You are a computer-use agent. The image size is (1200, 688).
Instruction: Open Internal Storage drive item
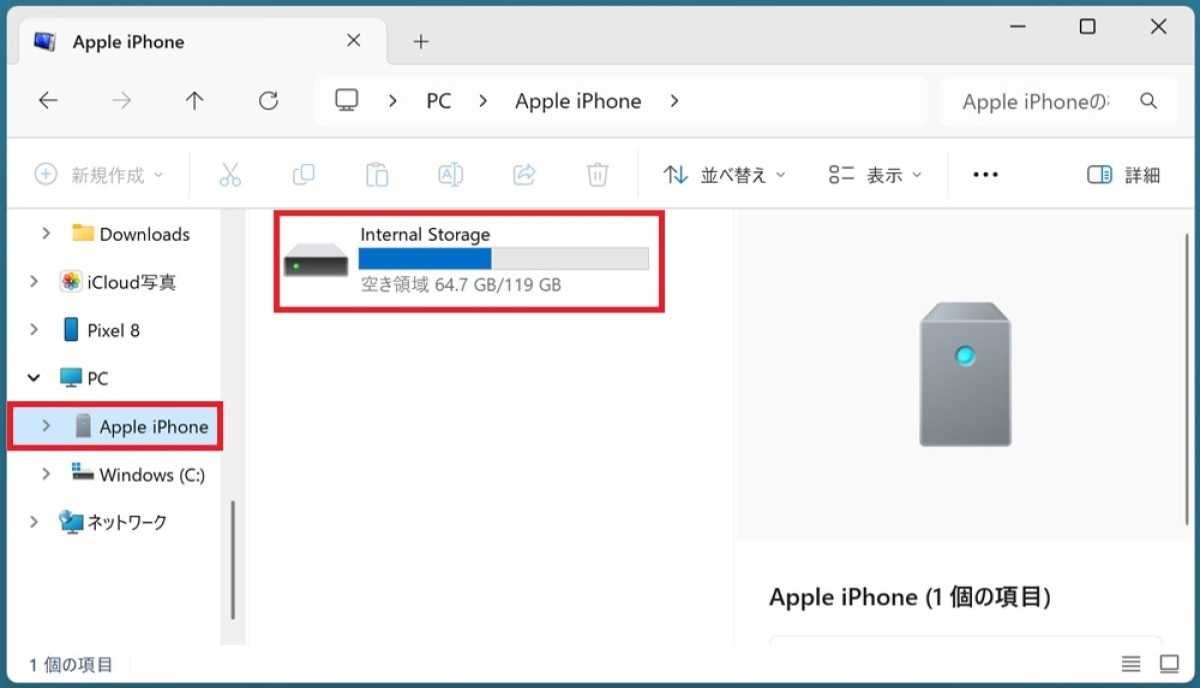click(467, 260)
